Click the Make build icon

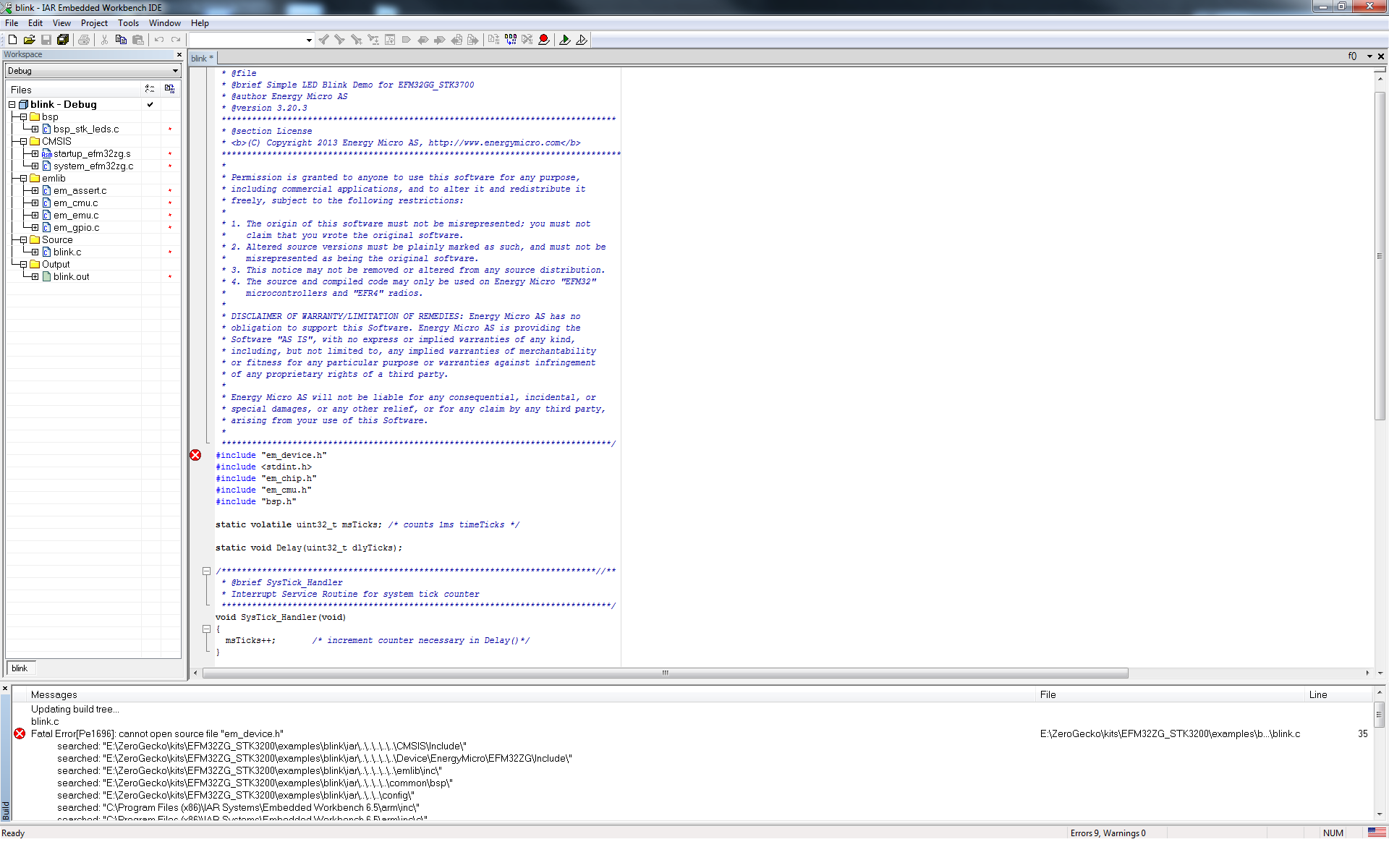click(x=511, y=40)
